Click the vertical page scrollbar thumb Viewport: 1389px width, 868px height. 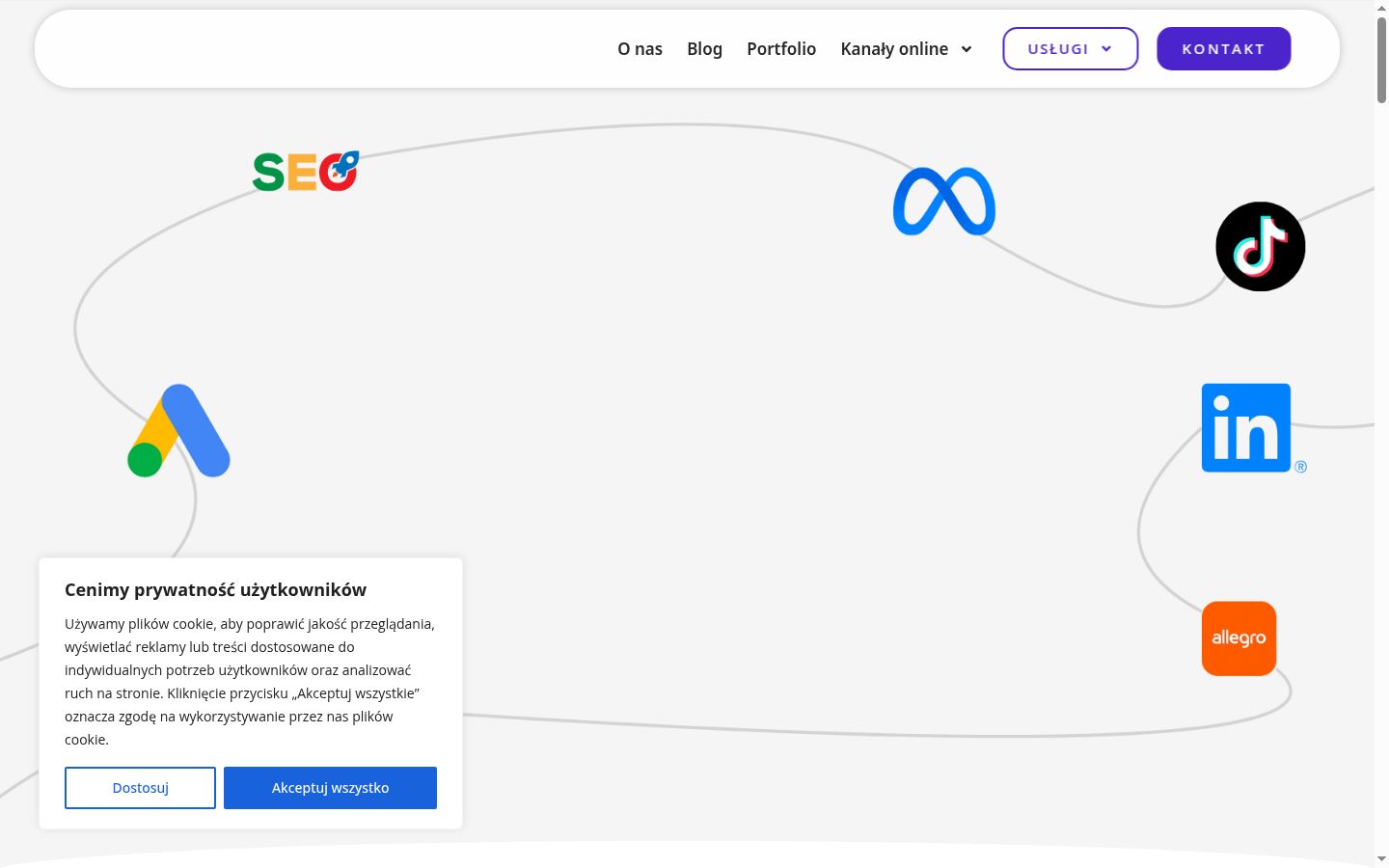(x=1382, y=58)
